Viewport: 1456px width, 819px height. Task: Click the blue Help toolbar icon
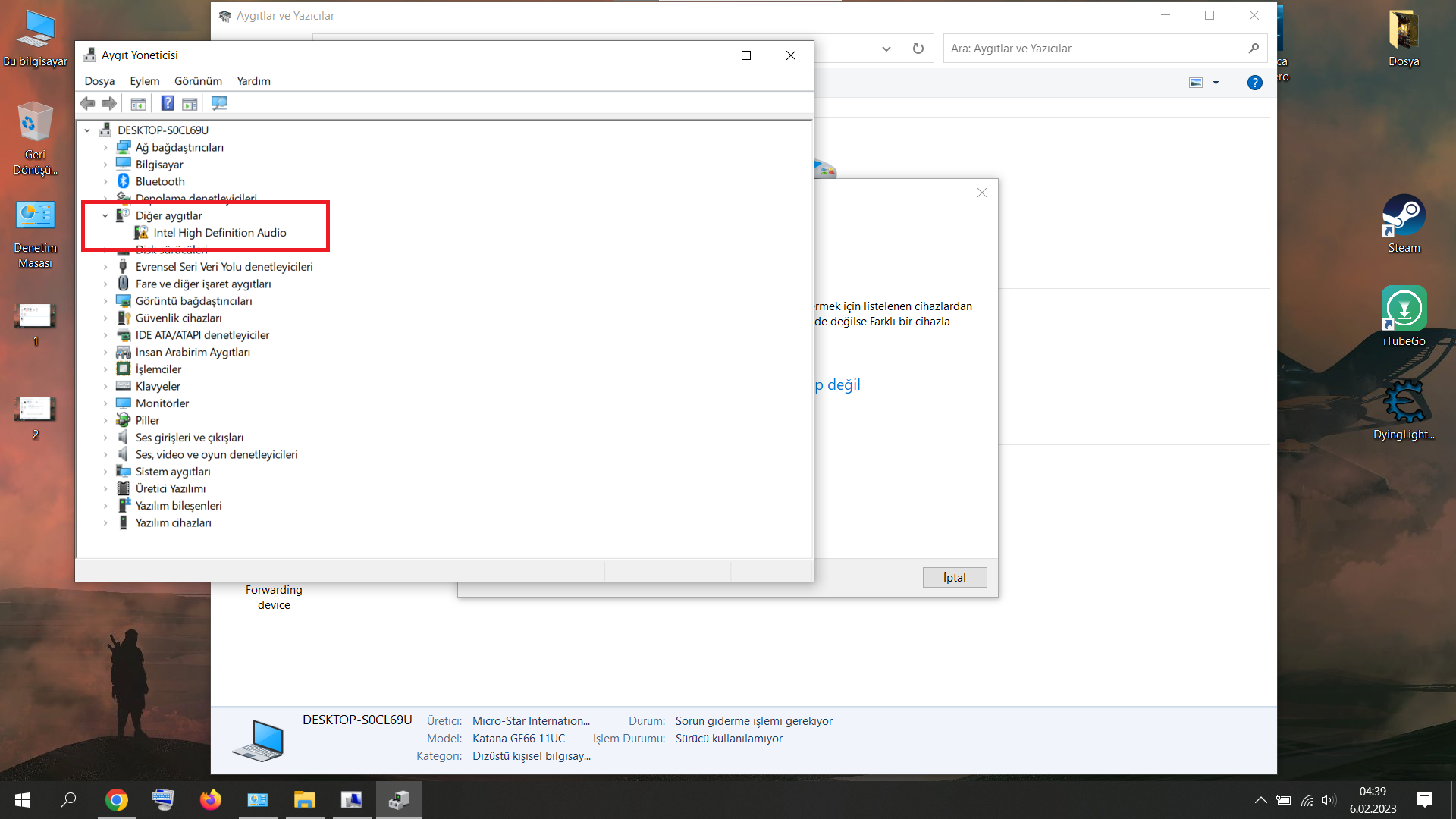tap(168, 103)
